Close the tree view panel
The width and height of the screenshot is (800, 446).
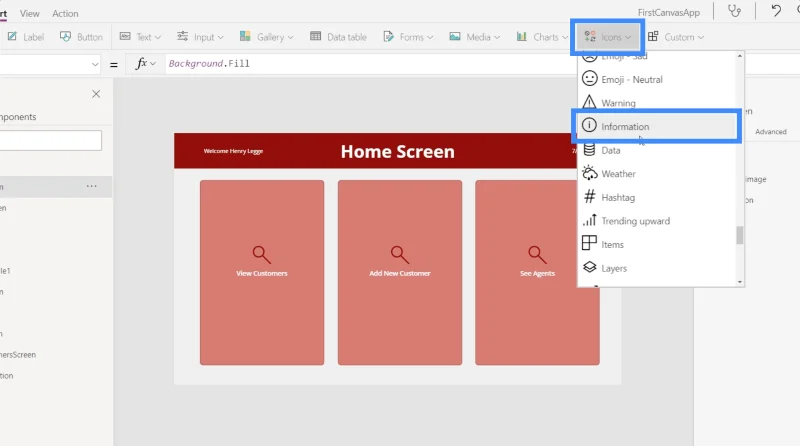(x=96, y=94)
